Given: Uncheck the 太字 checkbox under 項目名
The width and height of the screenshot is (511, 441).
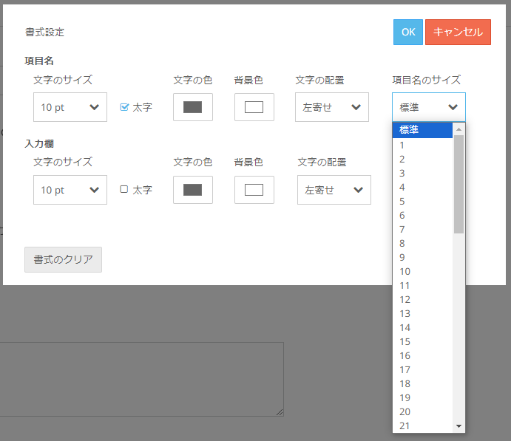Looking at the screenshot, I should 124,107.
